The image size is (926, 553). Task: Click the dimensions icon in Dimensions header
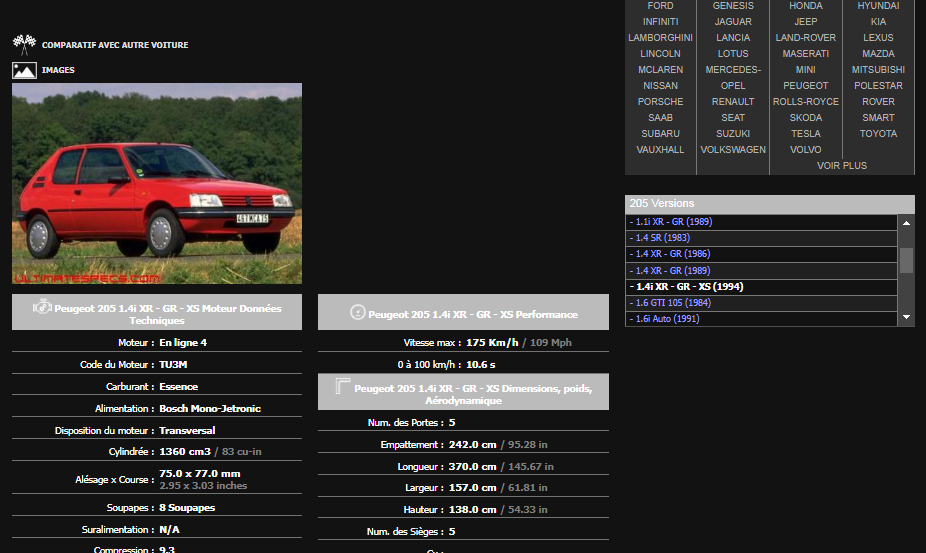coord(343,386)
